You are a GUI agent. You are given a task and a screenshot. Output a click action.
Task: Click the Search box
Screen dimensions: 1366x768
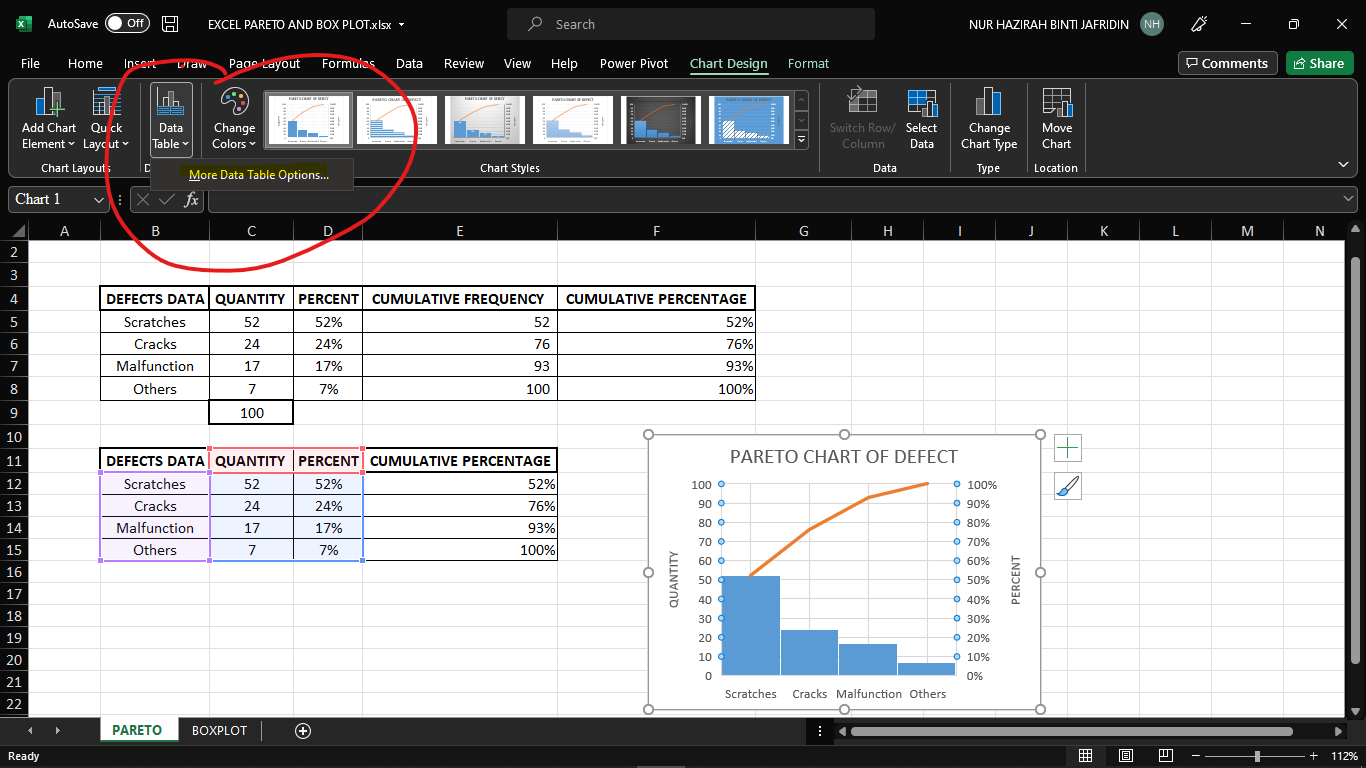[x=690, y=24]
